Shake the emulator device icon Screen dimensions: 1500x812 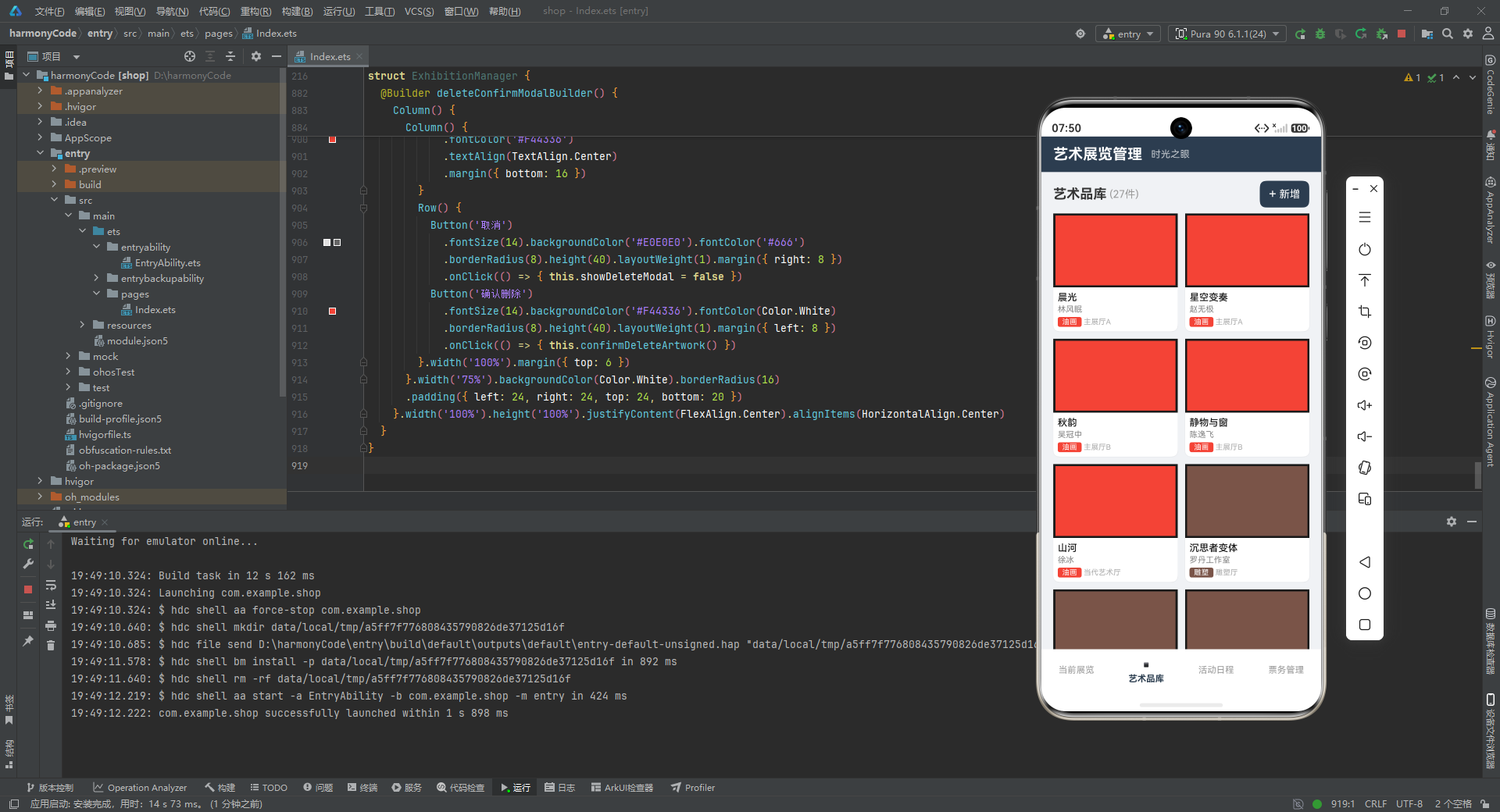pos(1365,468)
